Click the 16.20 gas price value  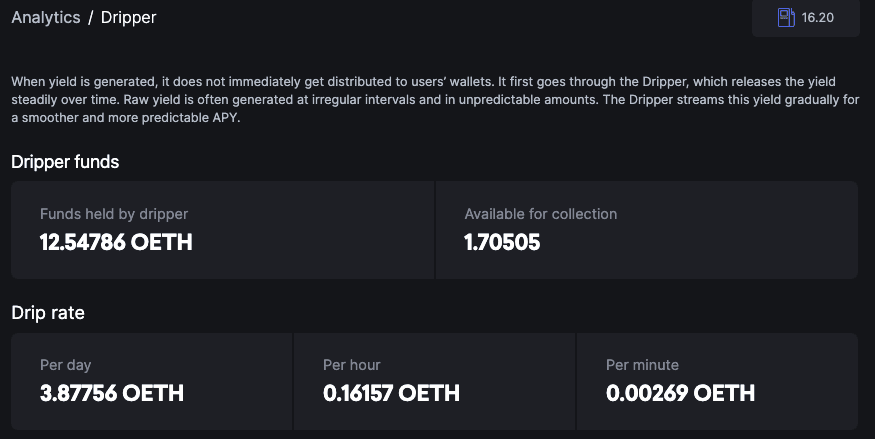(818, 18)
